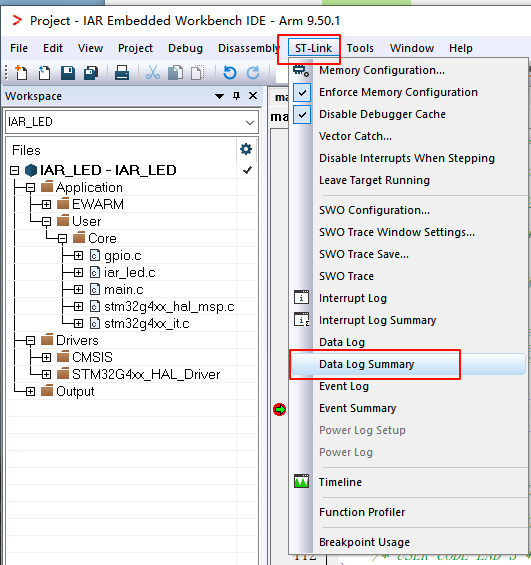Collapse the Application folder node
Screen dimensions: 531x565
tap(30, 187)
